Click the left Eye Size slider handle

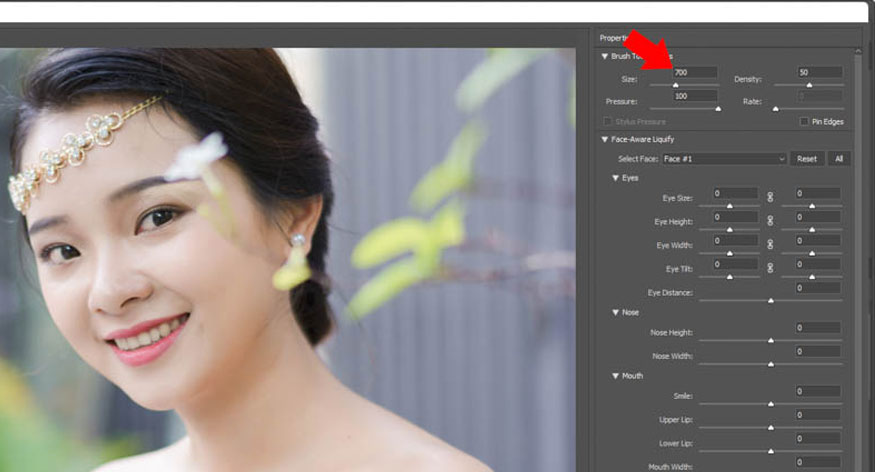click(729, 206)
